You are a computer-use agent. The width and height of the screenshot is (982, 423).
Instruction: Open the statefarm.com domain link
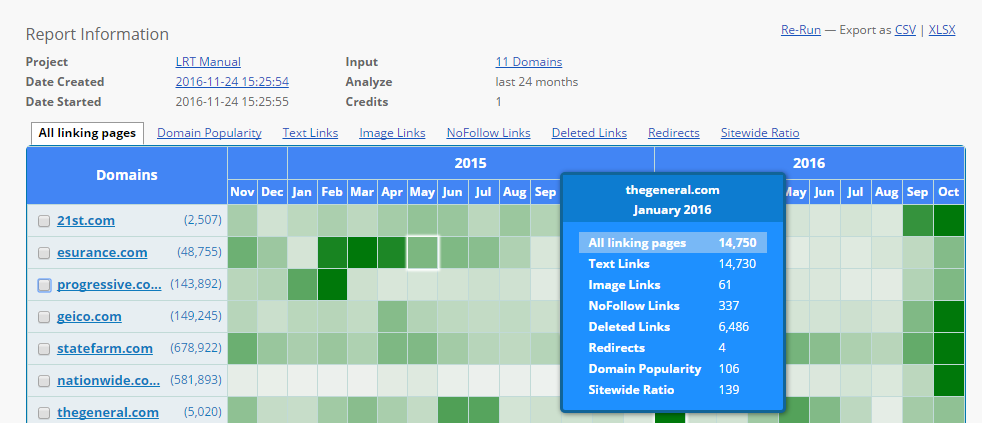coord(105,348)
